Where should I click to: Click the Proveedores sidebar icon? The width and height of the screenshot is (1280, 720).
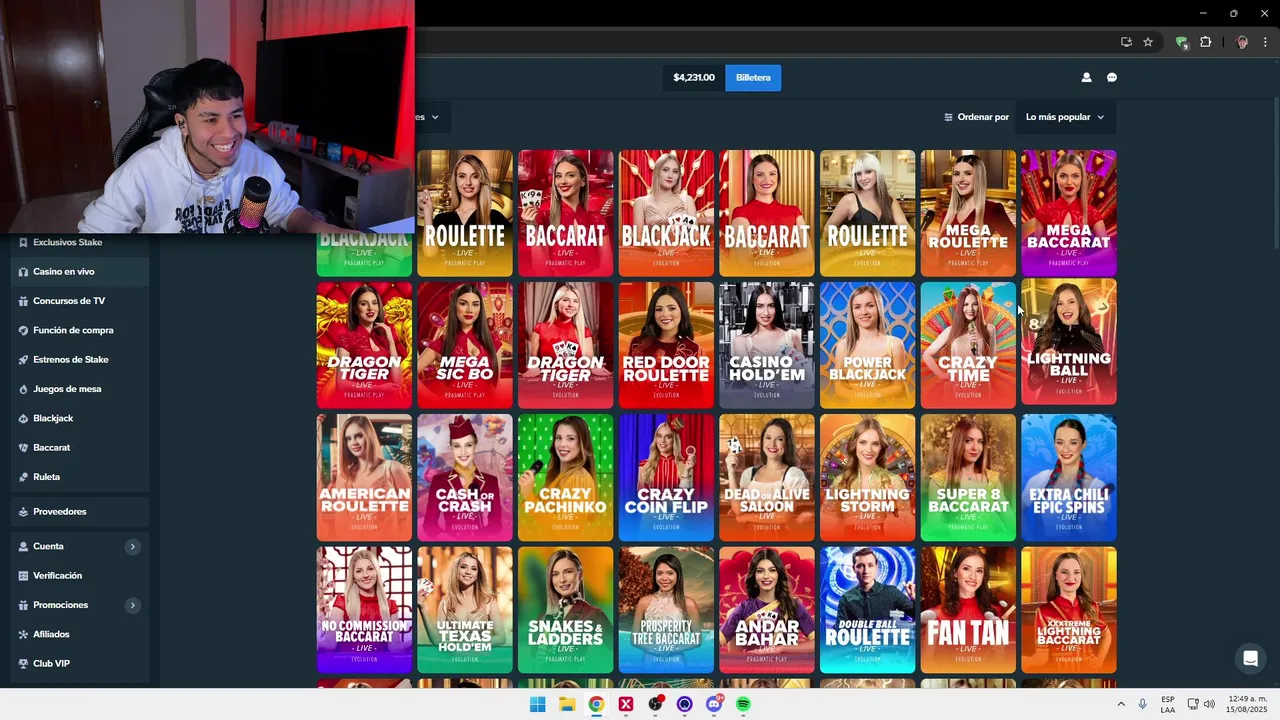[23, 512]
